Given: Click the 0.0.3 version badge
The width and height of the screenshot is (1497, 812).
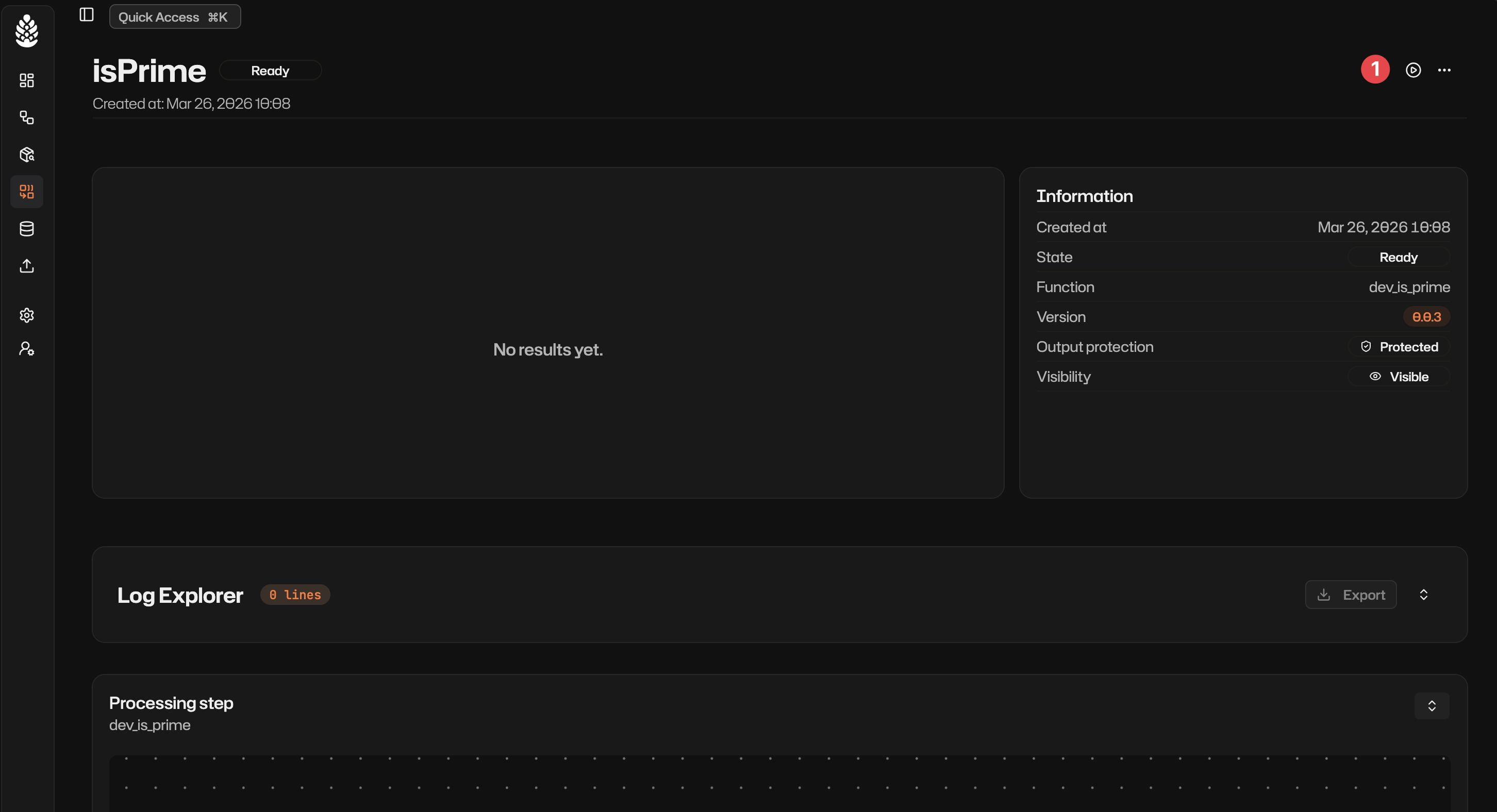Looking at the screenshot, I should pos(1426,317).
